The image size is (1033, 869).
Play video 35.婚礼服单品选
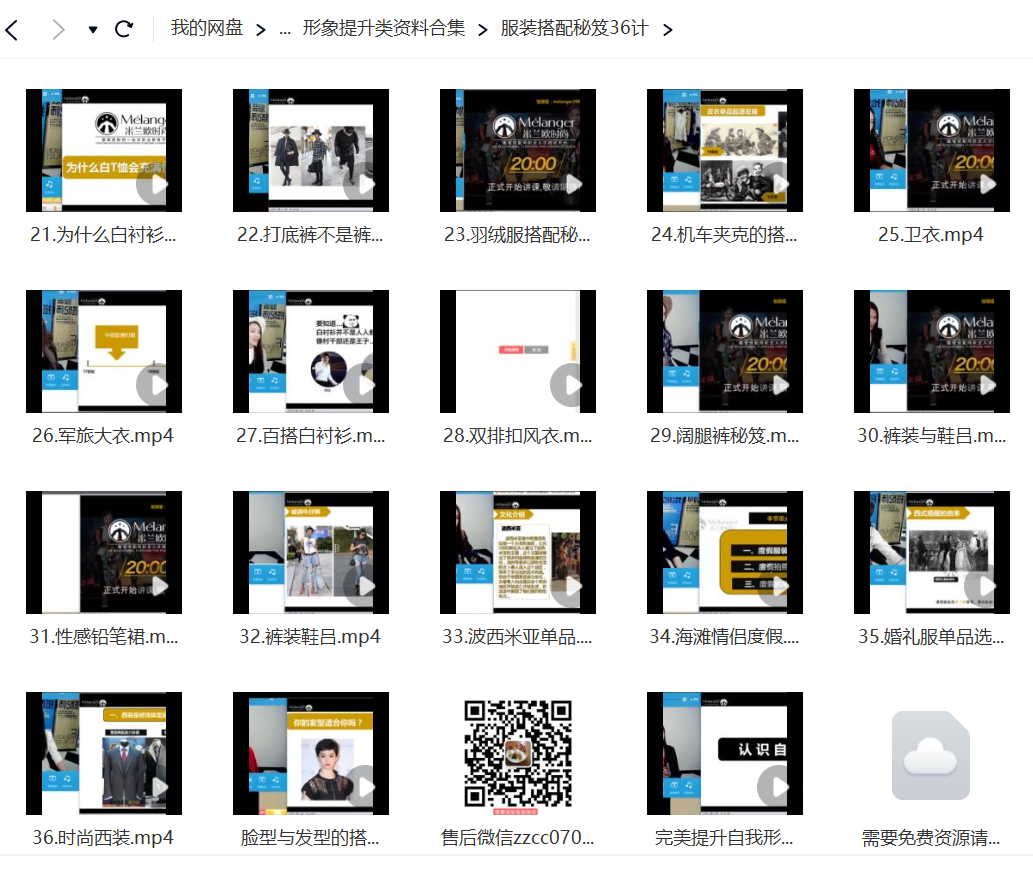pos(932,552)
